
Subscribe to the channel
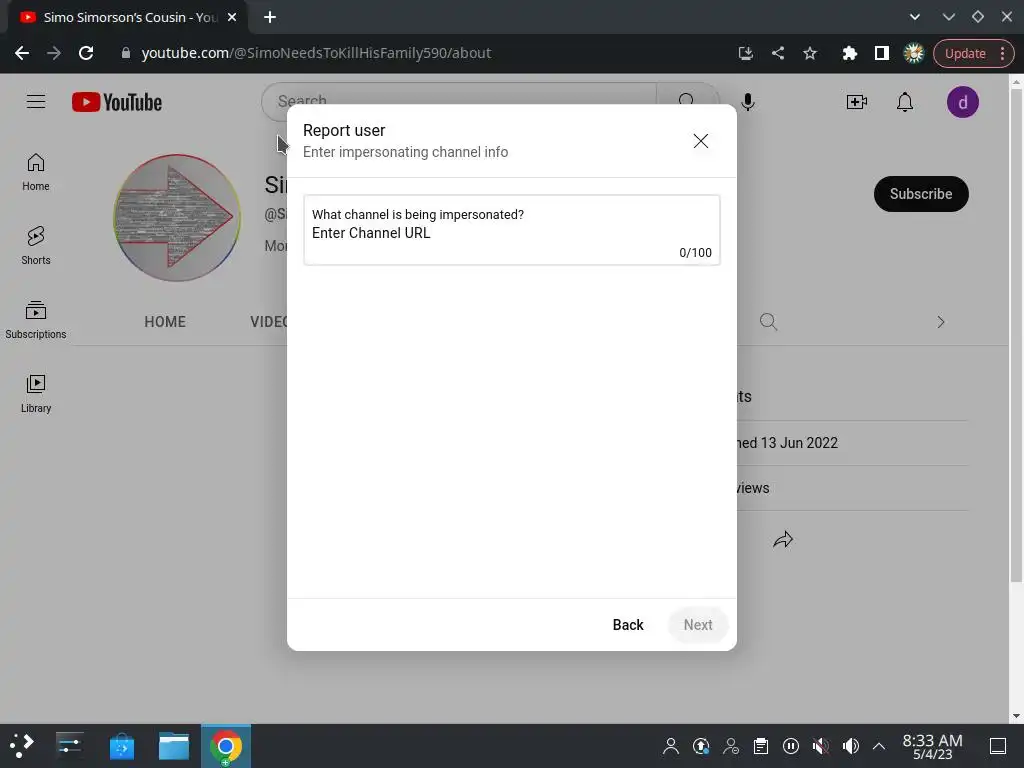(921, 194)
